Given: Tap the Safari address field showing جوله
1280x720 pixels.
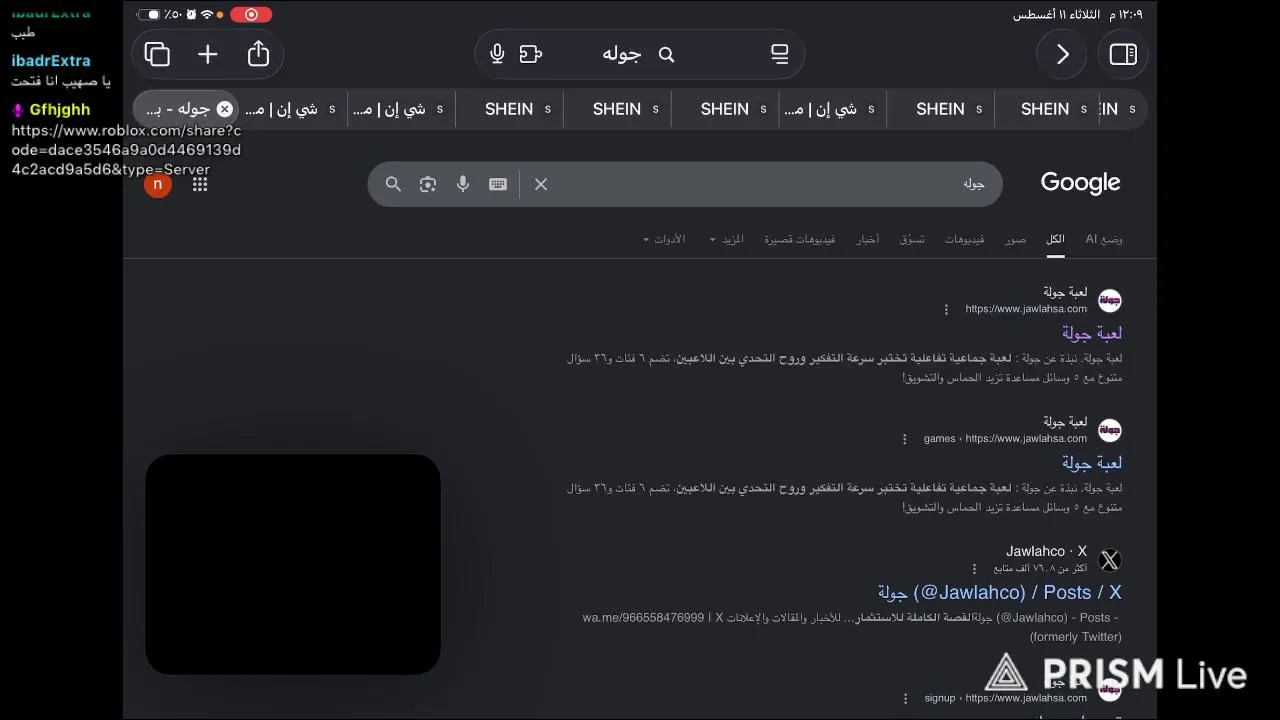Looking at the screenshot, I should [639, 54].
